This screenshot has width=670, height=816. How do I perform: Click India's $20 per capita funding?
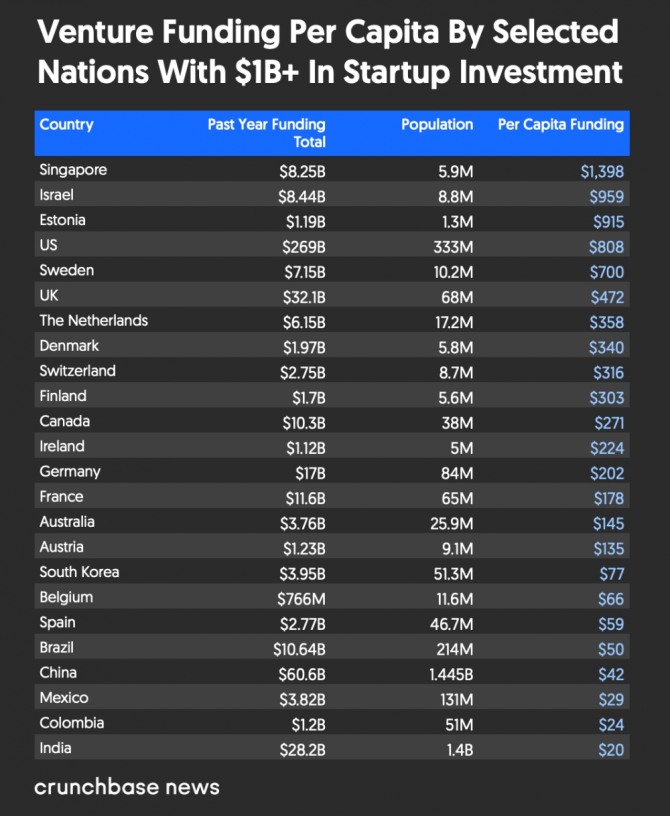[x=611, y=749]
